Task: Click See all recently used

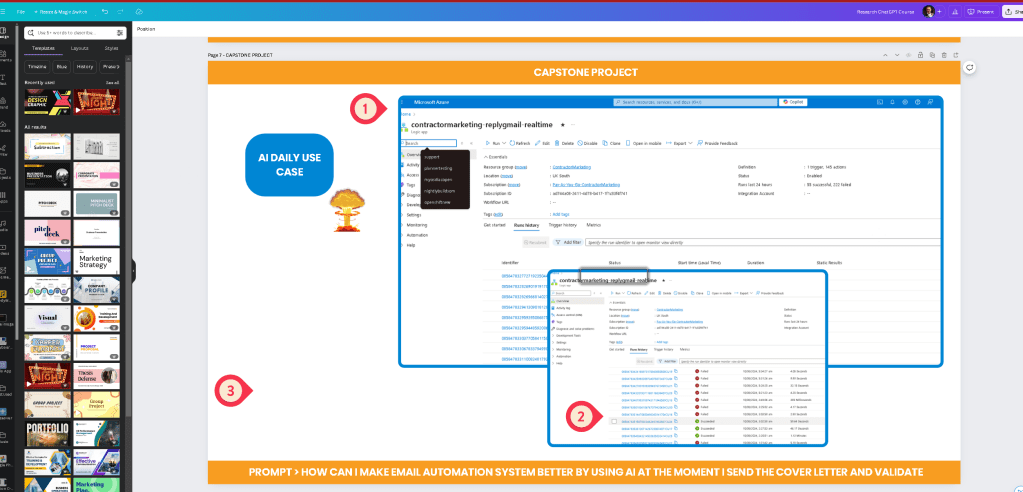Action: pyautogui.click(x=113, y=83)
